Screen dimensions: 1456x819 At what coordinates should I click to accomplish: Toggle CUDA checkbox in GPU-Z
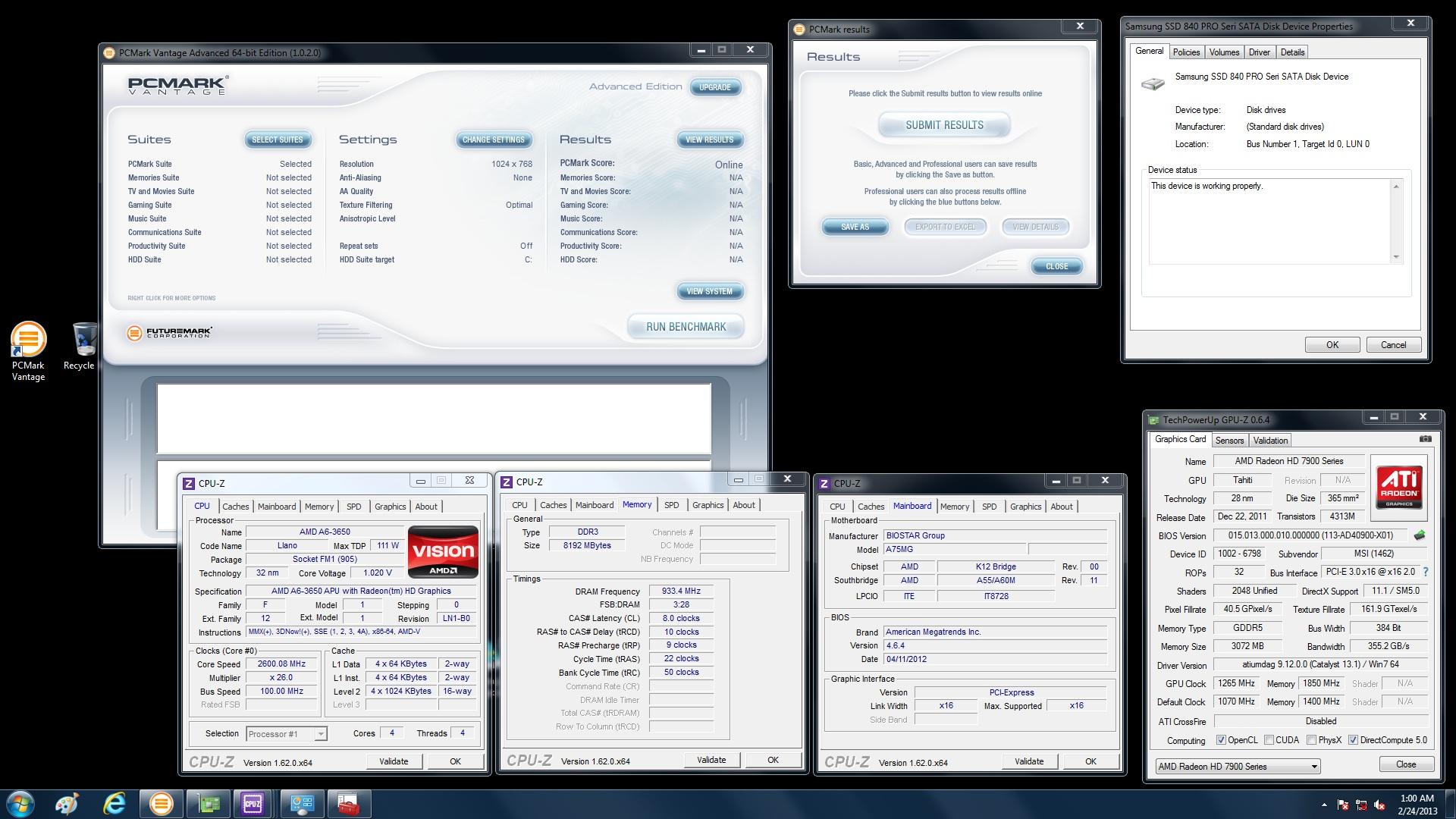click(1269, 740)
